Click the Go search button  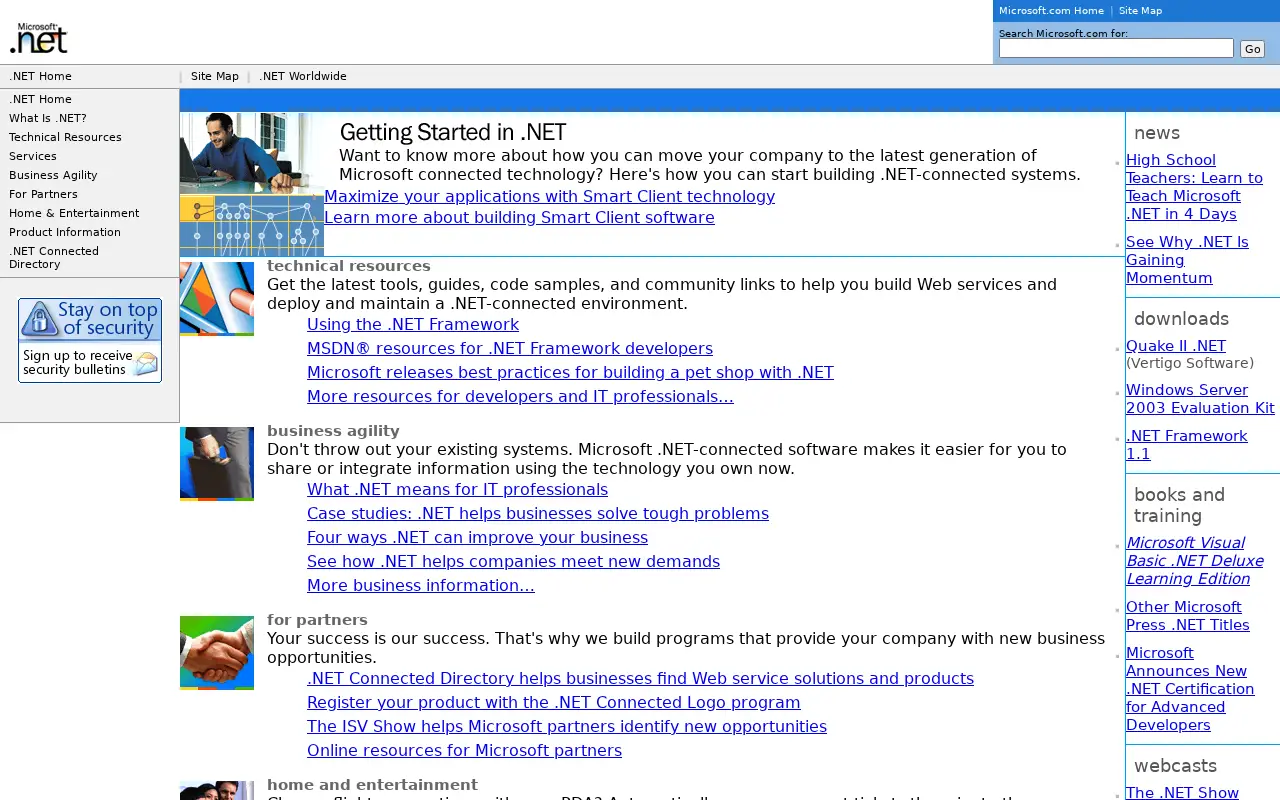1252,49
